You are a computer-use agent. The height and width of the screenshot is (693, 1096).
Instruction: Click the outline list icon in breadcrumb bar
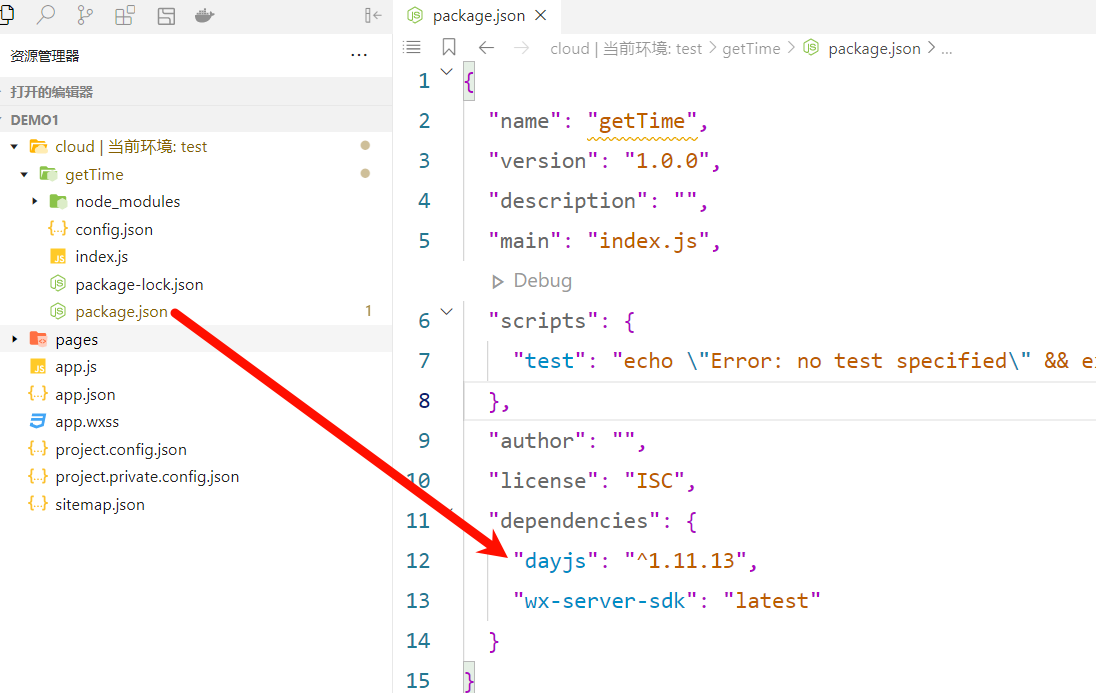412,48
